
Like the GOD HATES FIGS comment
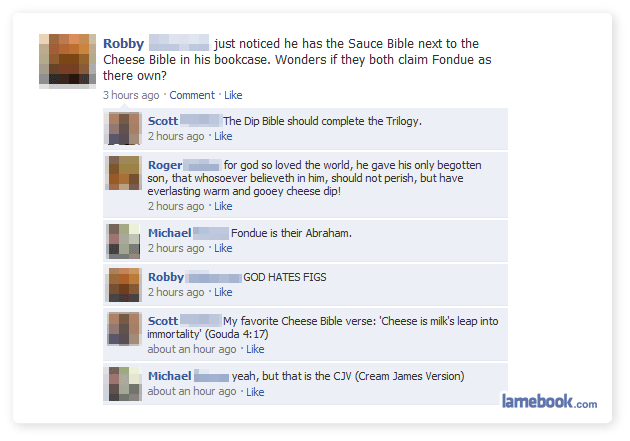coord(223,292)
